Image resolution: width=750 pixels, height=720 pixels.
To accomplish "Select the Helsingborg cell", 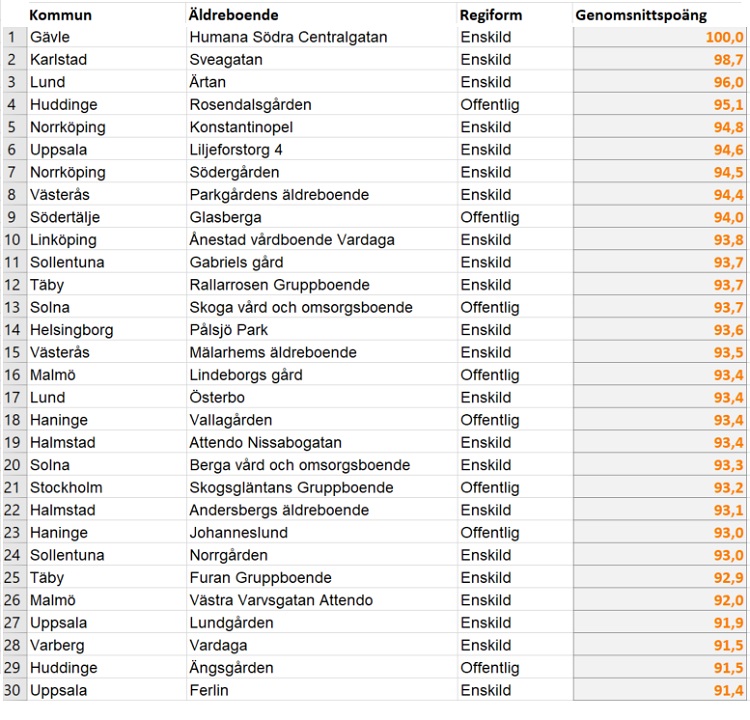I will click(x=71, y=330).
